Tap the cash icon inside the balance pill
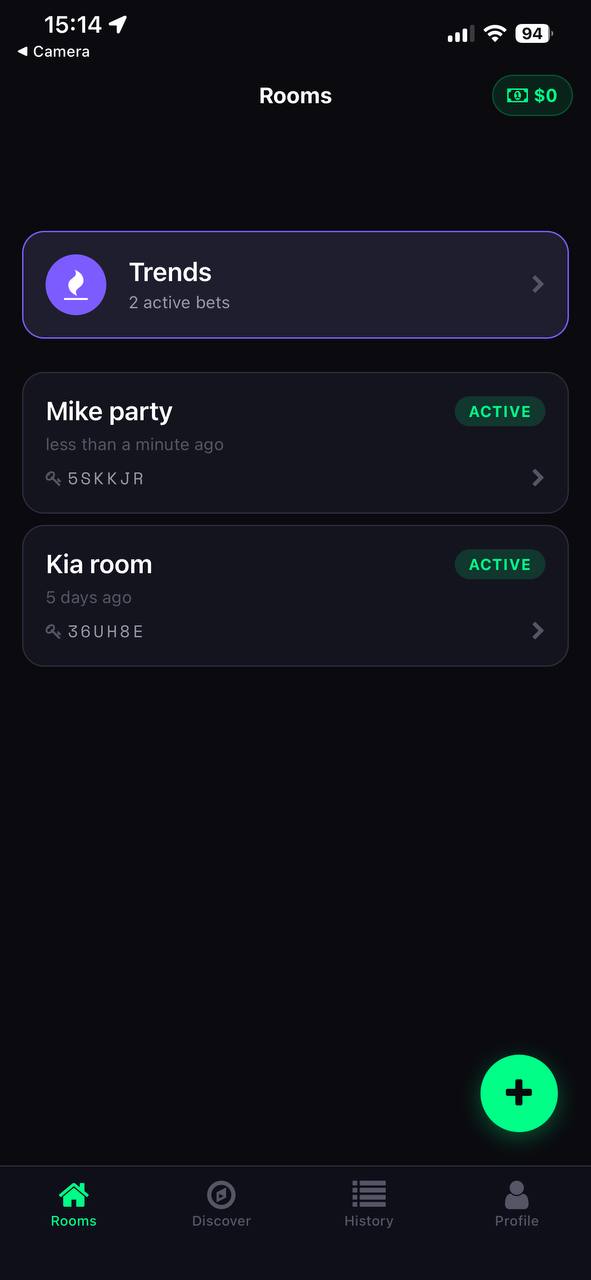Image resolution: width=591 pixels, height=1280 pixels. [x=516, y=95]
